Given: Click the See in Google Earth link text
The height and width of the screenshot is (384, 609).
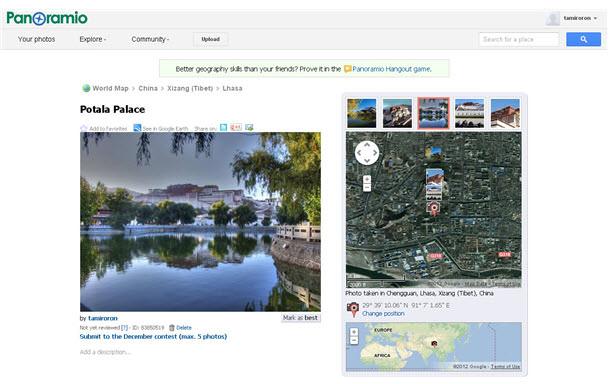Looking at the screenshot, I should click(x=165, y=129).
